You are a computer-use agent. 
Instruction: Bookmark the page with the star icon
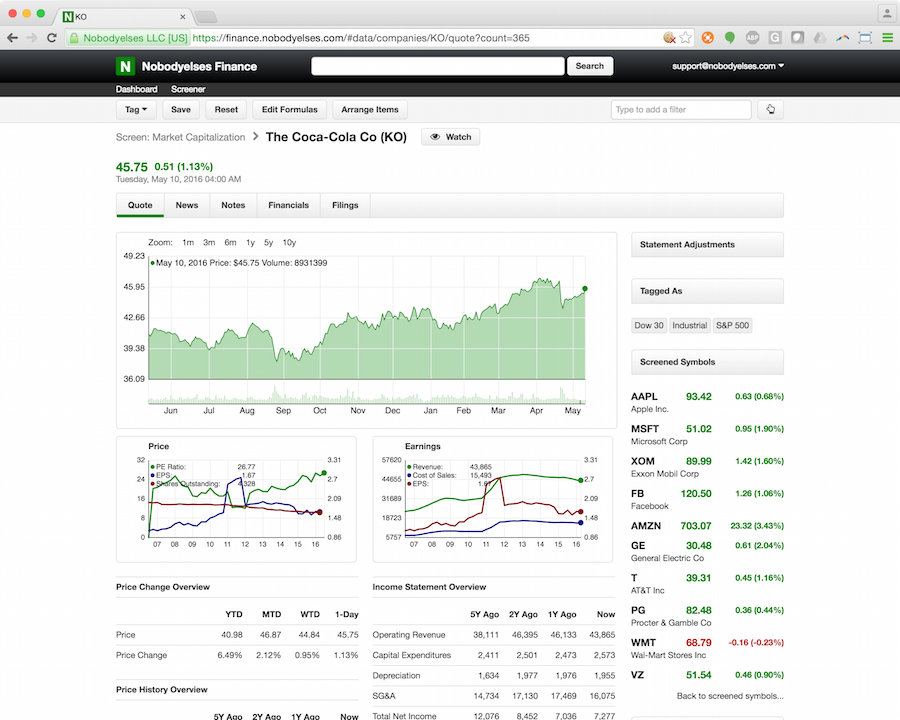(x=685, y=37)
